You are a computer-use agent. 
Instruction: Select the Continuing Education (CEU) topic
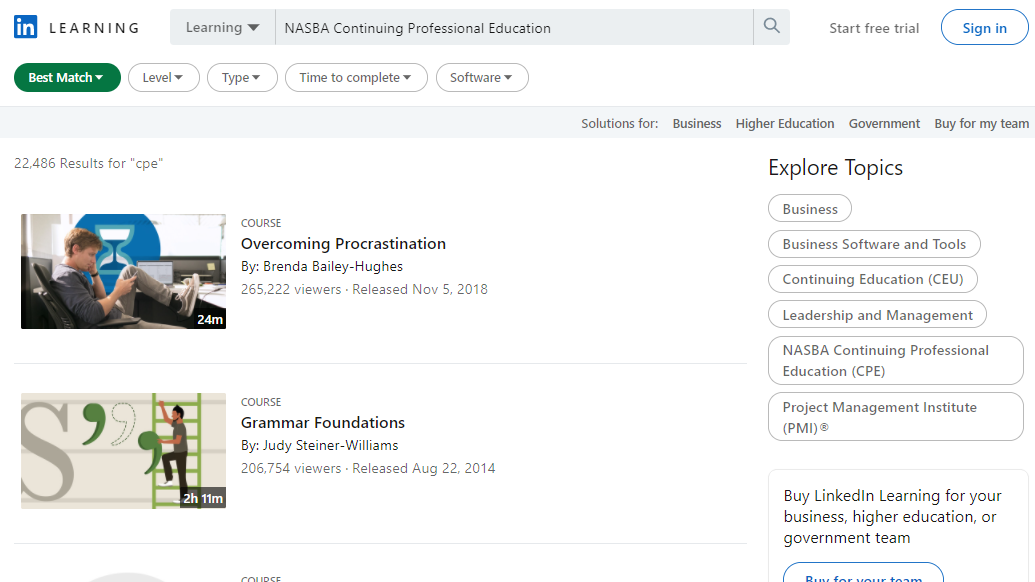[873, 279]
